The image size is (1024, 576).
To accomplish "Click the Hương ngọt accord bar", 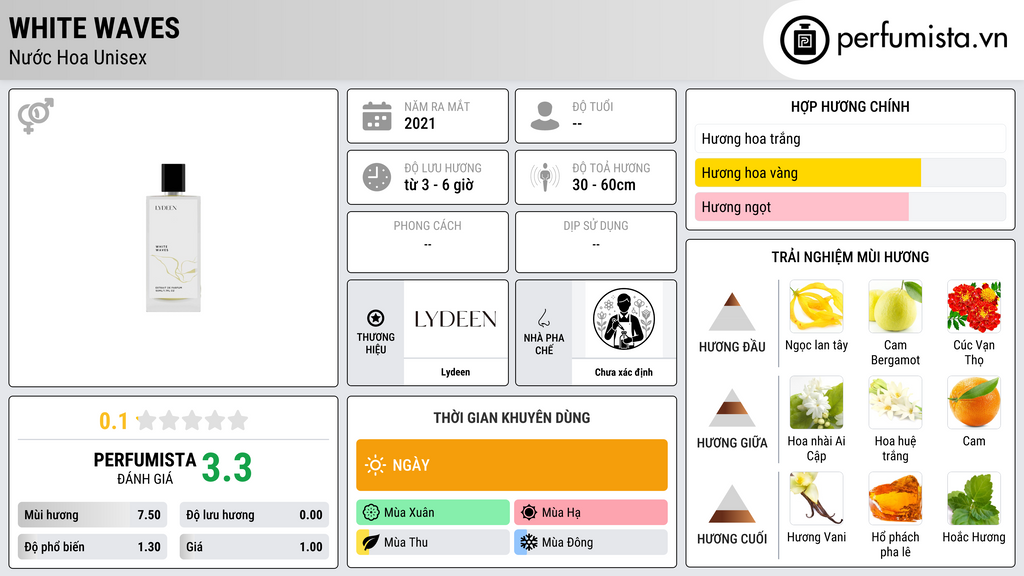I will tap(850, 207).
